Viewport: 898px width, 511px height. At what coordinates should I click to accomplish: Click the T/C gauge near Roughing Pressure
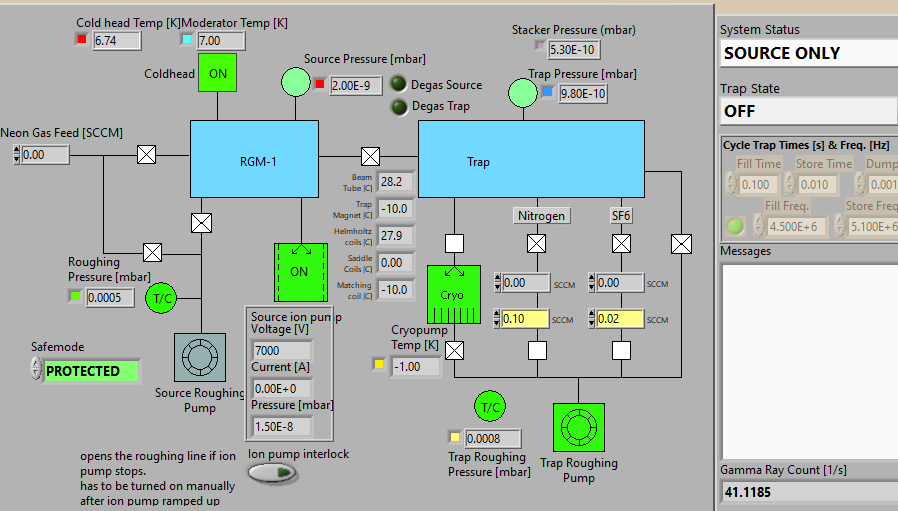click(x=162, y=298)
